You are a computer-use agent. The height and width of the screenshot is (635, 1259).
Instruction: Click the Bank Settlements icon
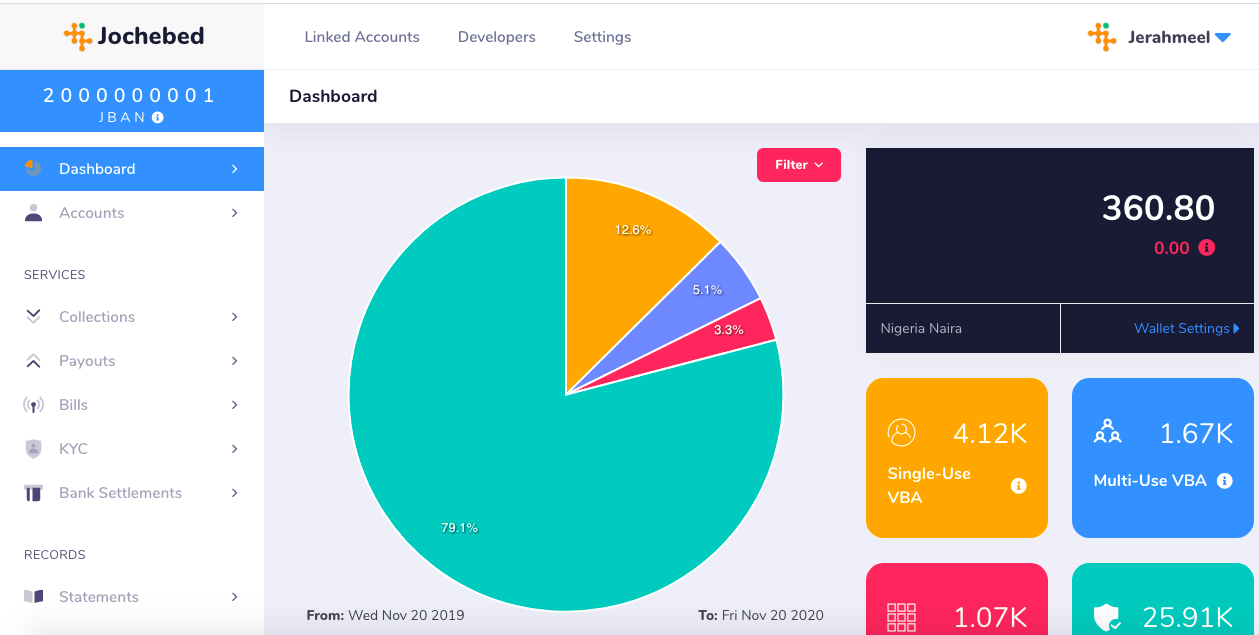(x=33, y=493)
